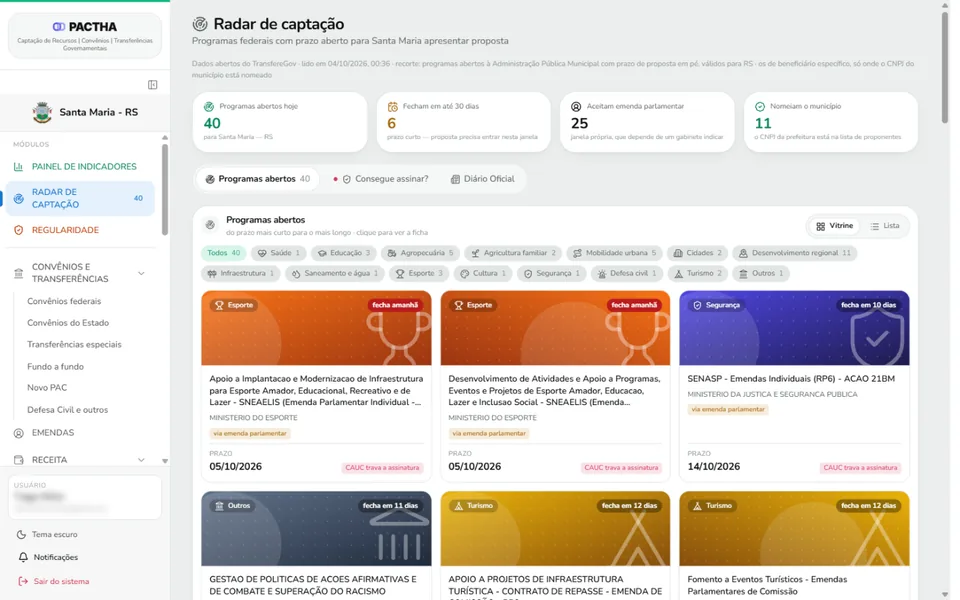Filter programs by Educação
Image resolution: width=960 pixels, height=600 pixels.
click(343, 253)
